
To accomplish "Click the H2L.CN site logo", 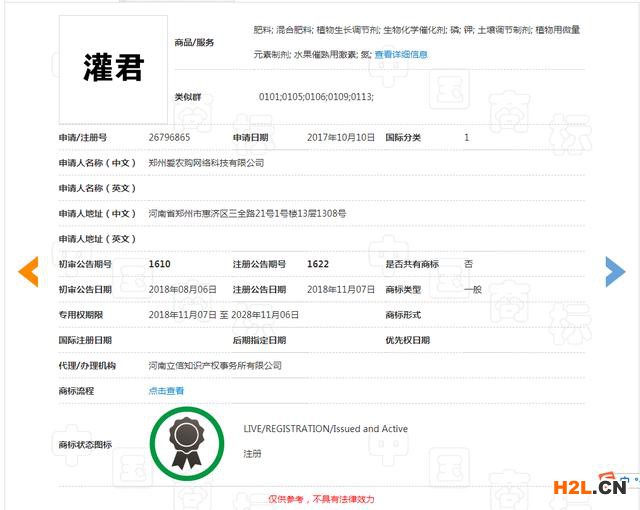I will coord(590,487).
